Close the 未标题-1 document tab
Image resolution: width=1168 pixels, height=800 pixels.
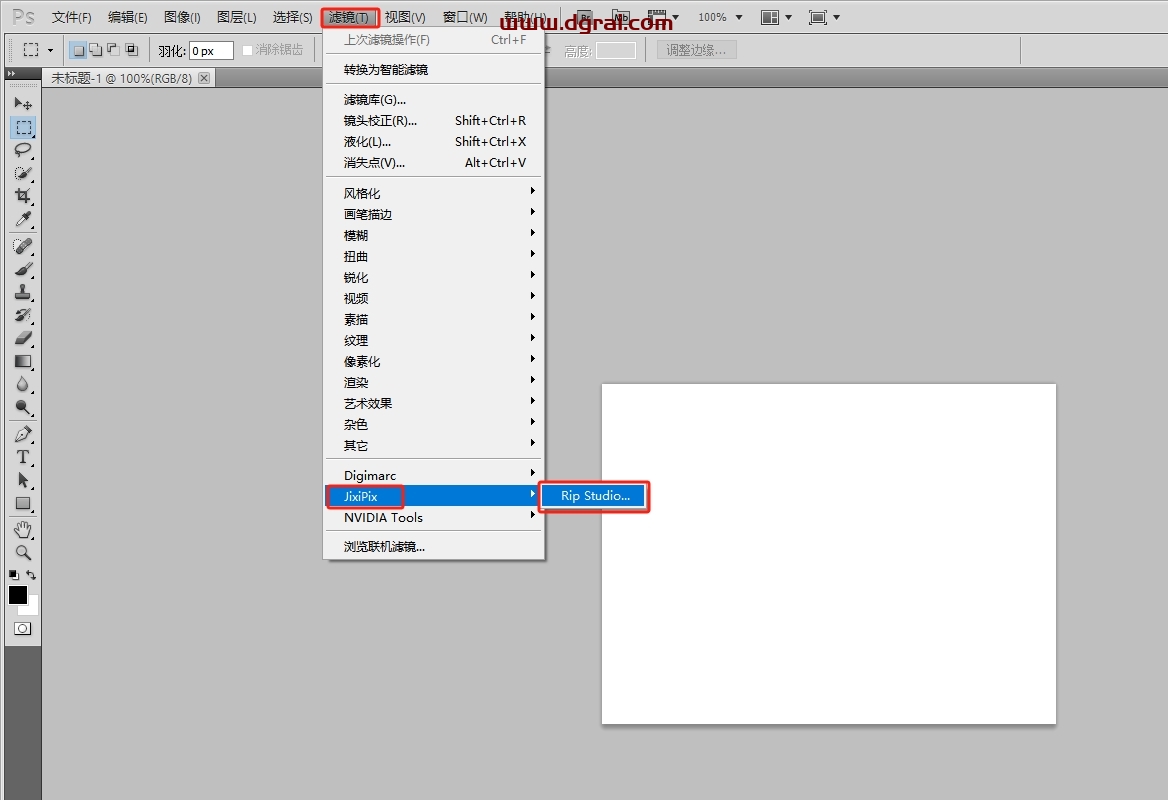pyautogui.click(x=204, y=77)
